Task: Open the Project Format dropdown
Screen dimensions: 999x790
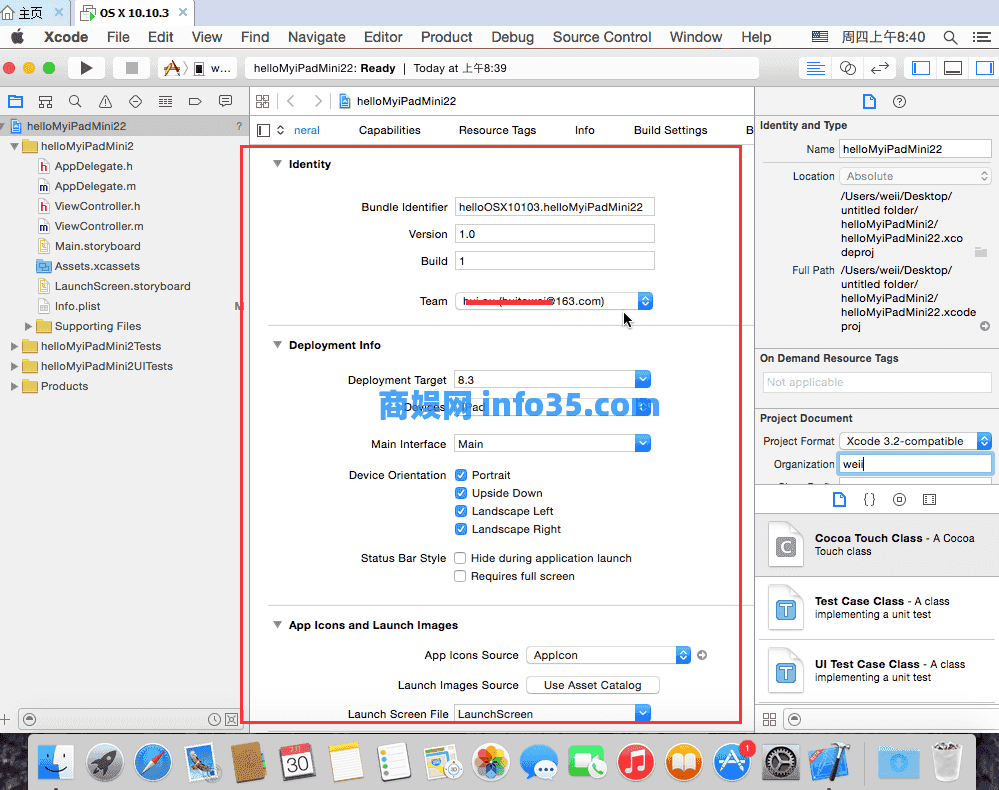Action: click(x=915, y=441)
